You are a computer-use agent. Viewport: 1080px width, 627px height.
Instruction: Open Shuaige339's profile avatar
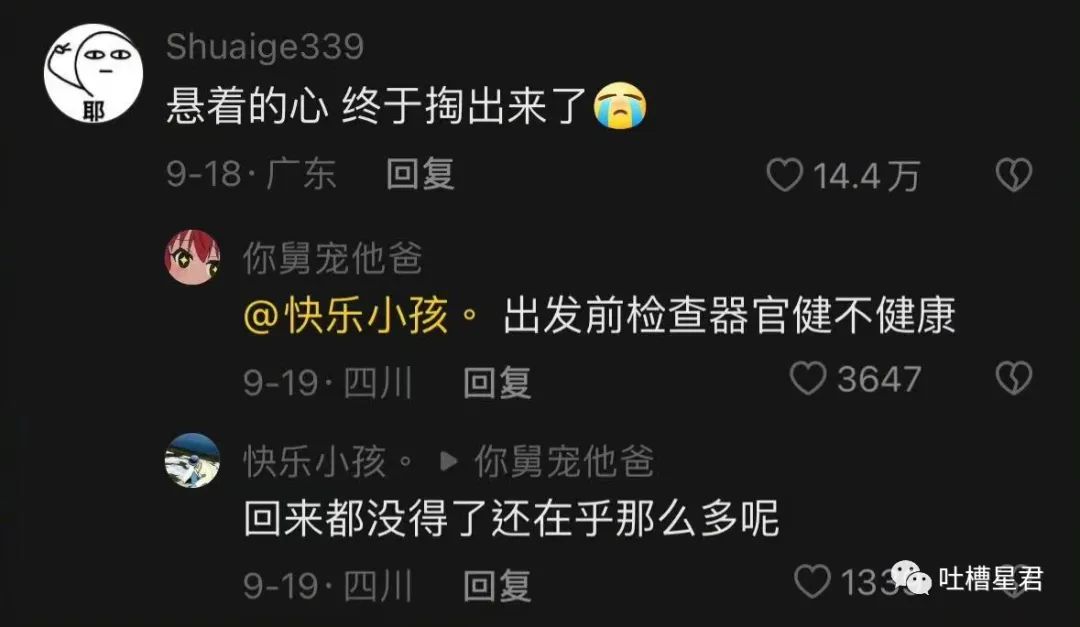pos(93,73)
